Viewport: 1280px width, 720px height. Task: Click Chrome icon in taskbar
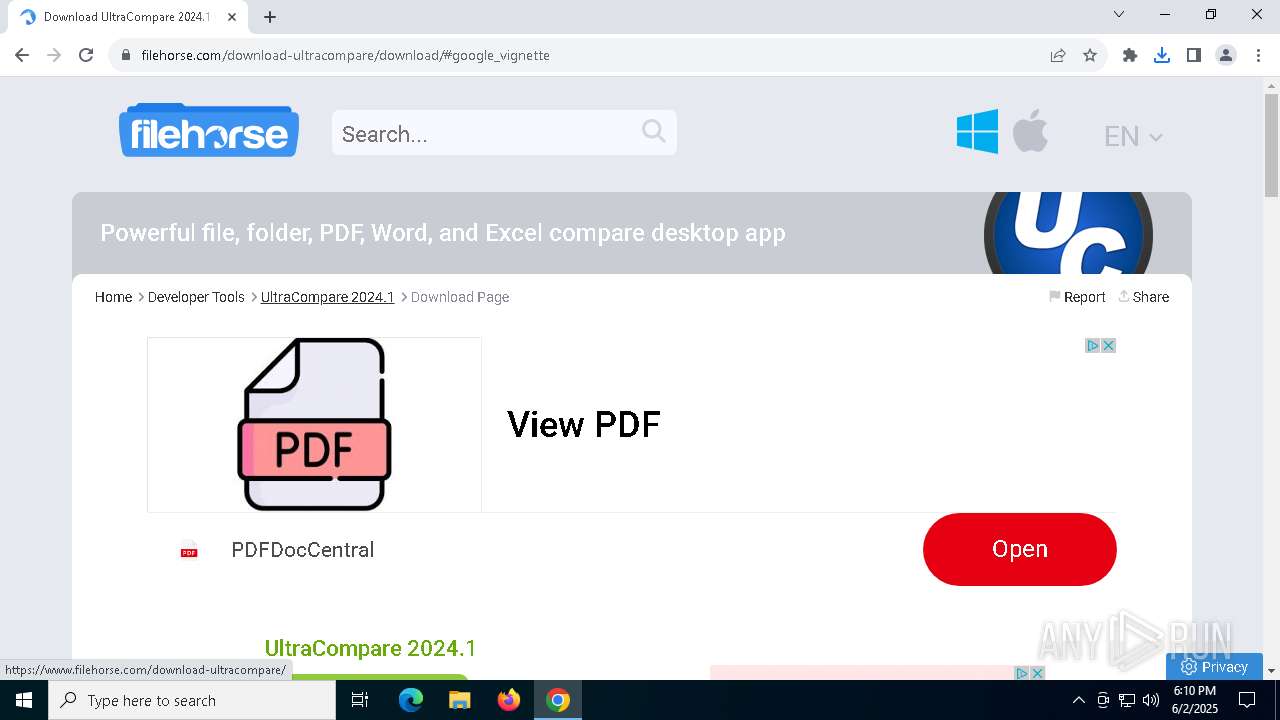[x=558, y=700]
